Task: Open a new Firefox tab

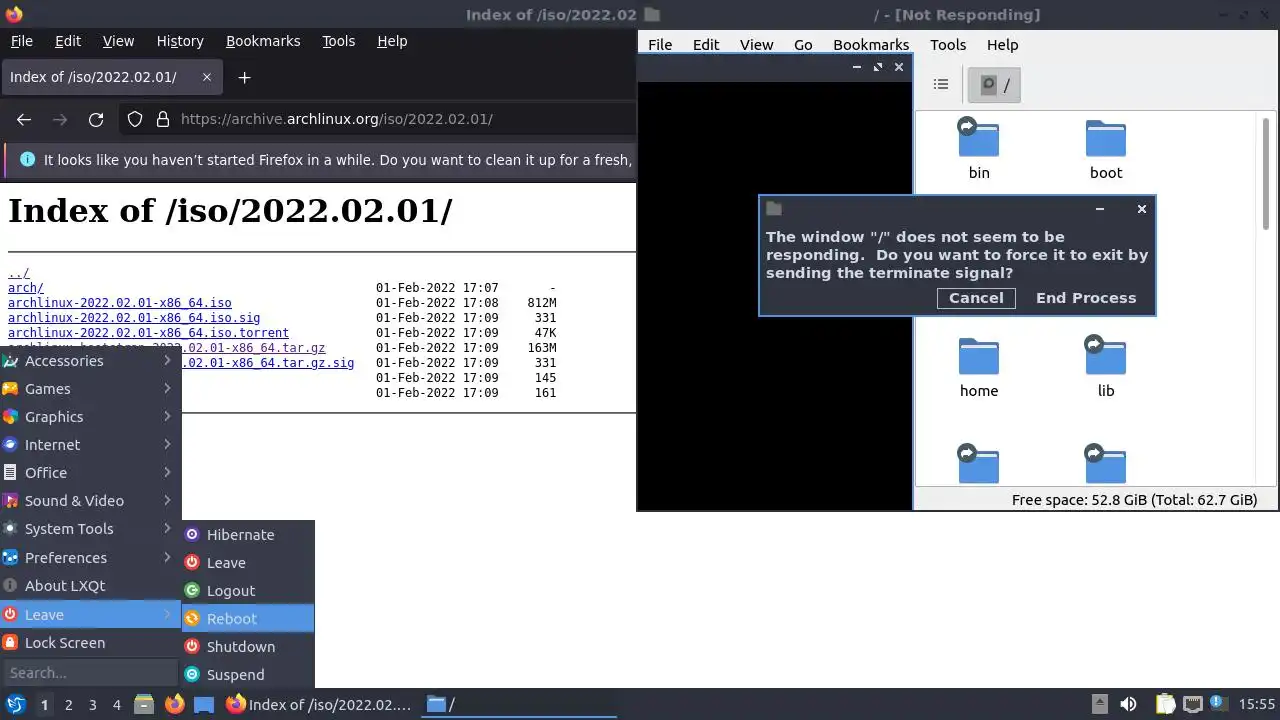Action: click(x=244, y=77)
